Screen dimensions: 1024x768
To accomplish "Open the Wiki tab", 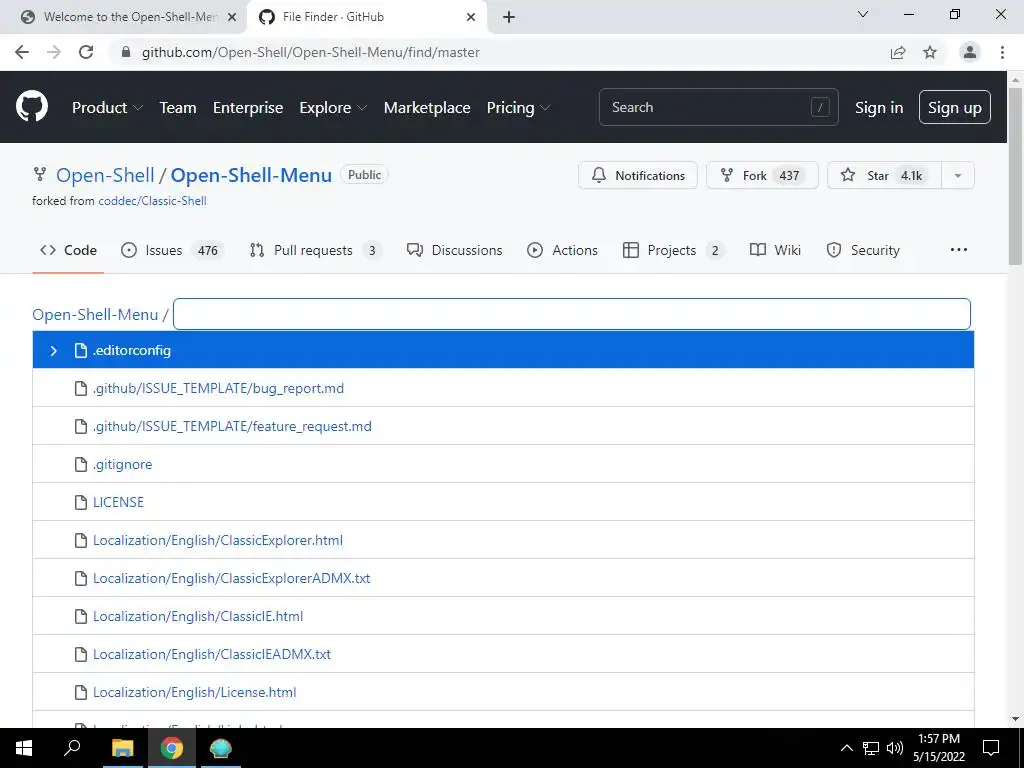I will pyautogui.click(x=775, y=250).
